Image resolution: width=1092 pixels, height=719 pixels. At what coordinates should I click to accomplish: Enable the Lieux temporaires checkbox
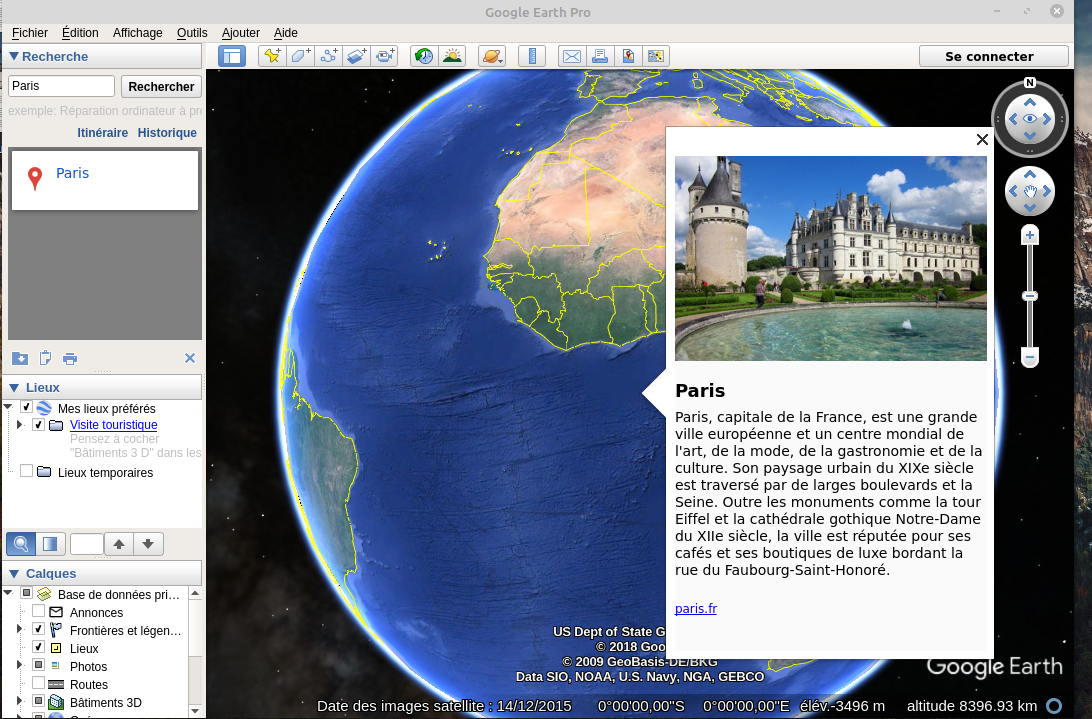pos(26,472)
